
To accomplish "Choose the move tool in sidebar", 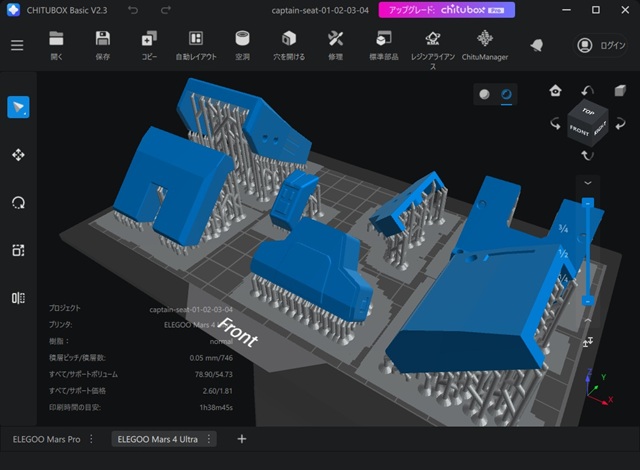I will tap(18, 155).
